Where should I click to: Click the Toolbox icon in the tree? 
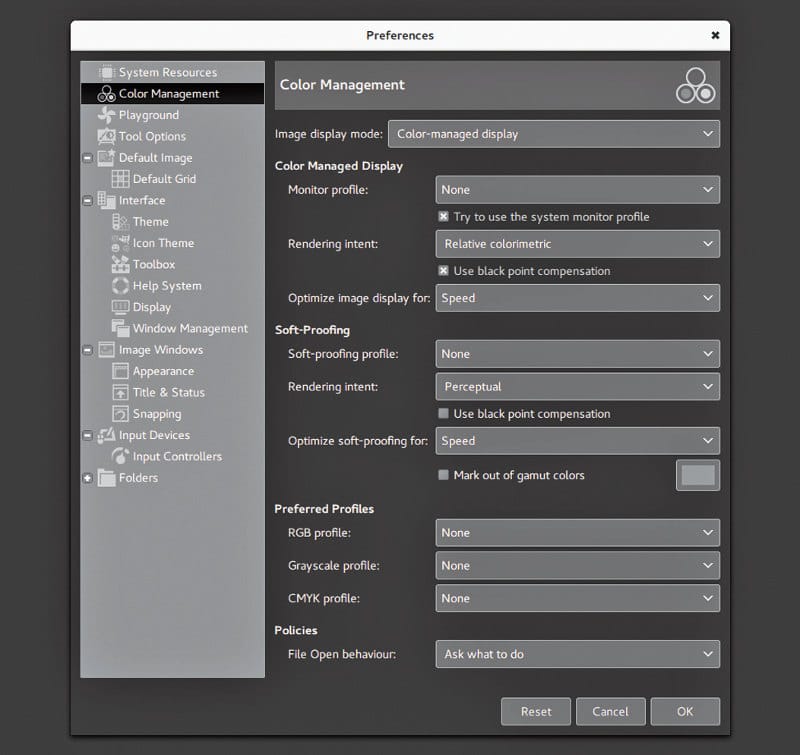pos(120,264)
